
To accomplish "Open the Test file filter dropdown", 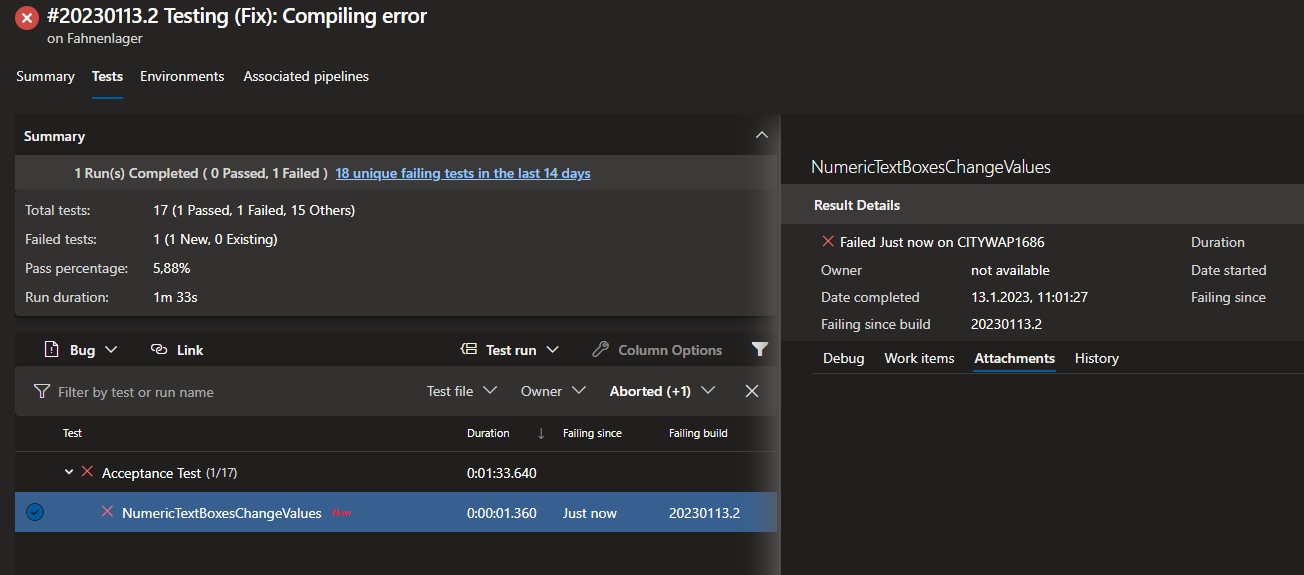I will click(x=461, y=391).
